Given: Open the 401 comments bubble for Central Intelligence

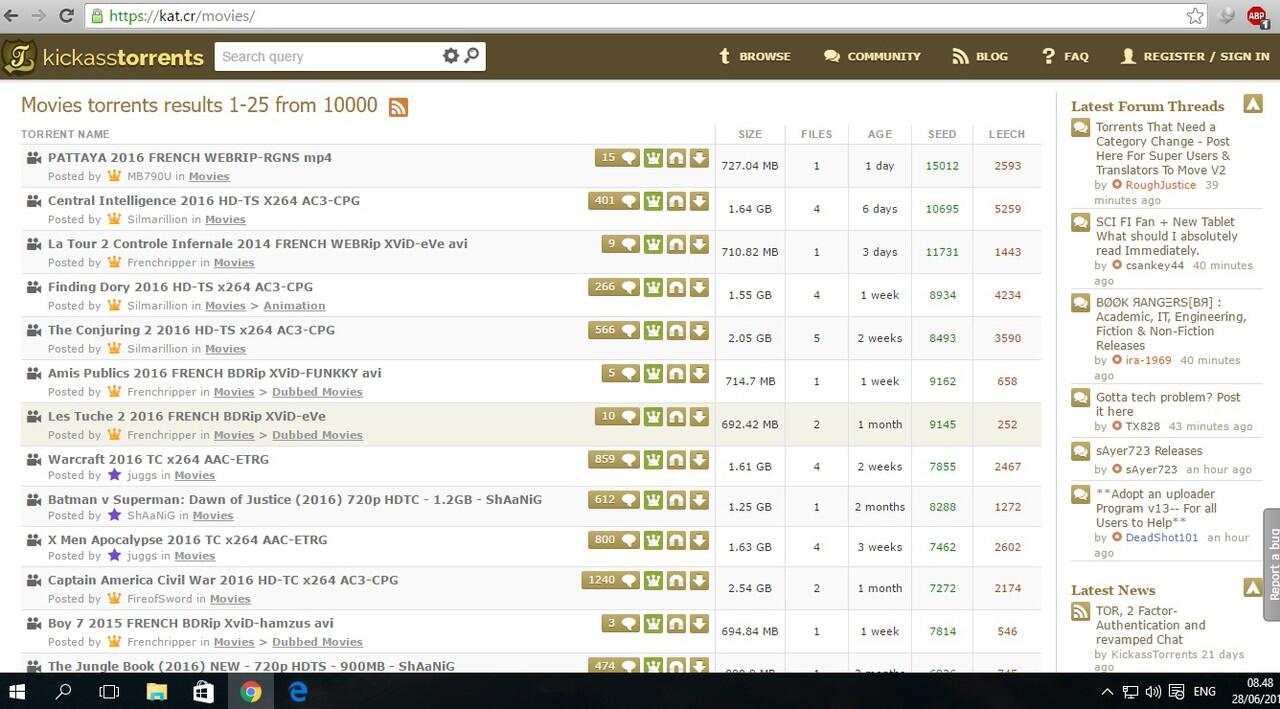Looking at the screenshot, I should pyautogui.click(x=614, y=201).
